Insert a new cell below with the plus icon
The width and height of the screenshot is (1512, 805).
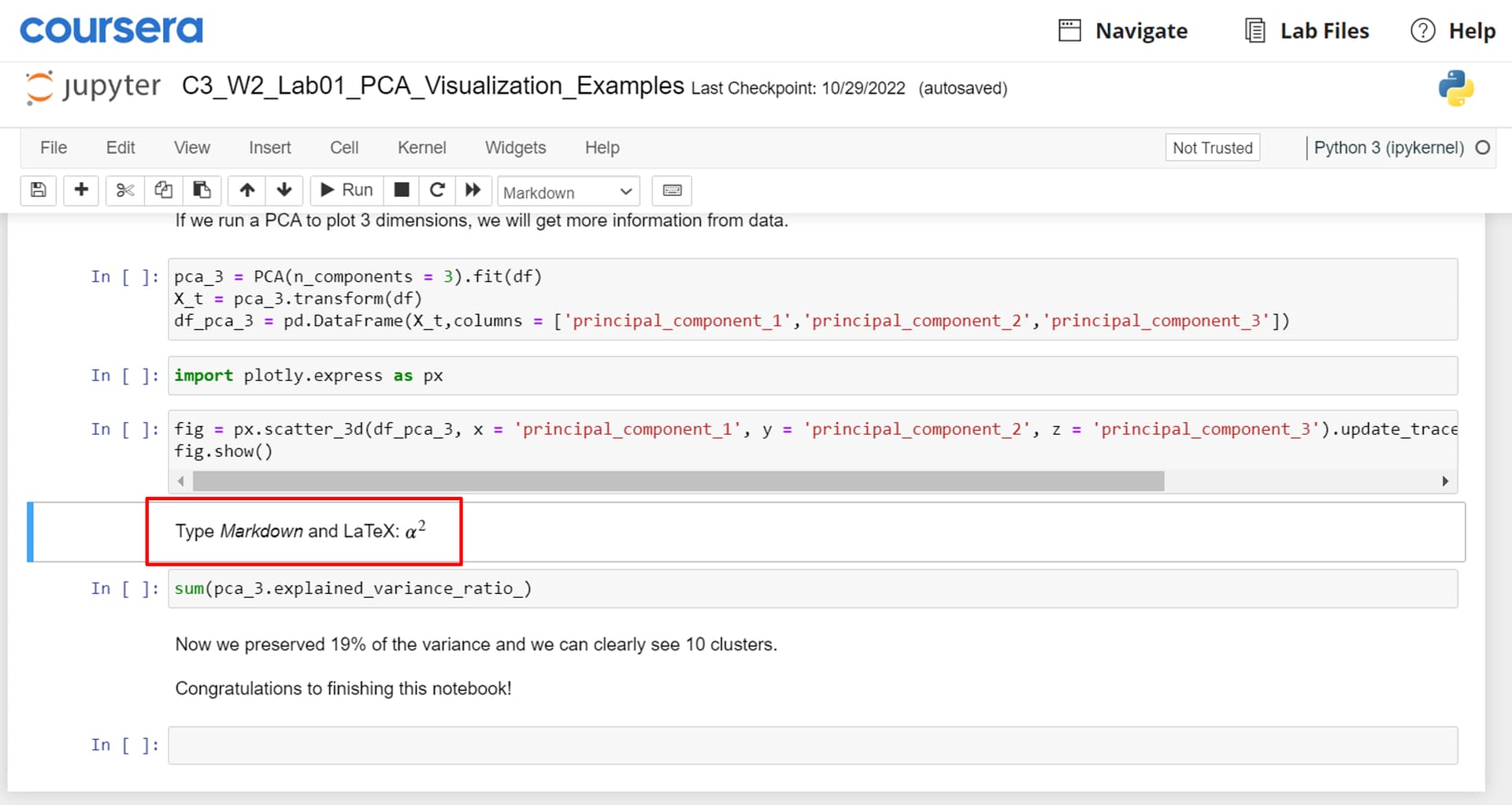pos(80,191)
